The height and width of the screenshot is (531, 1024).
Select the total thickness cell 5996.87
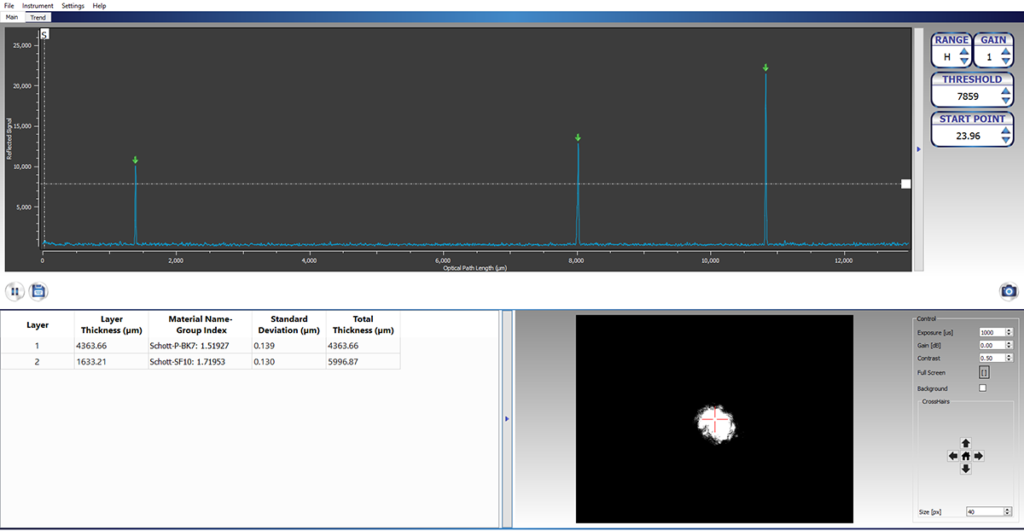point(363,361)
